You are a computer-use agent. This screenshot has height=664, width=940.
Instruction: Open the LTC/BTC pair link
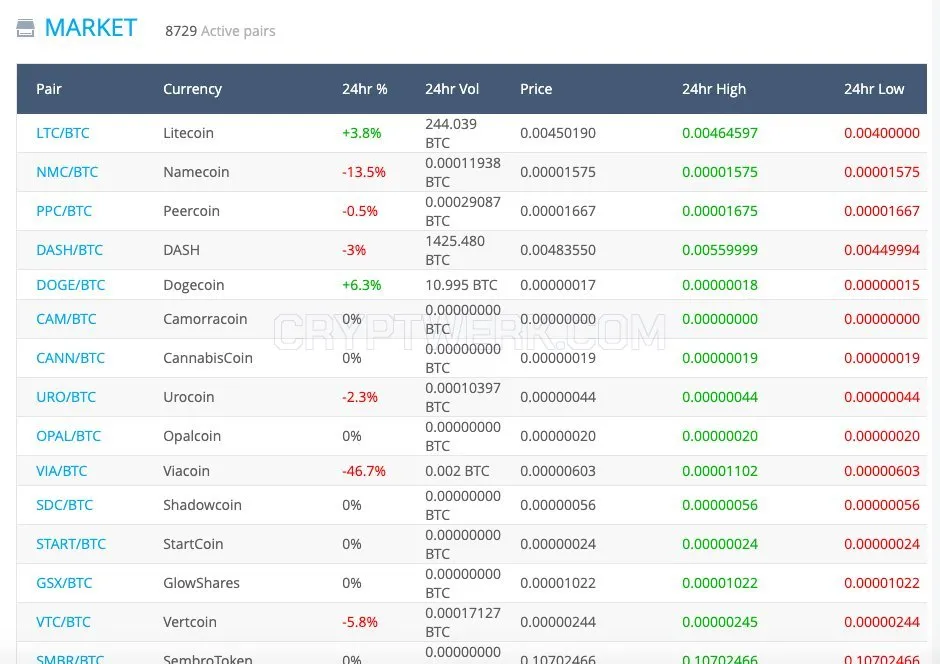pyautogui.click(x=63, y=133)
